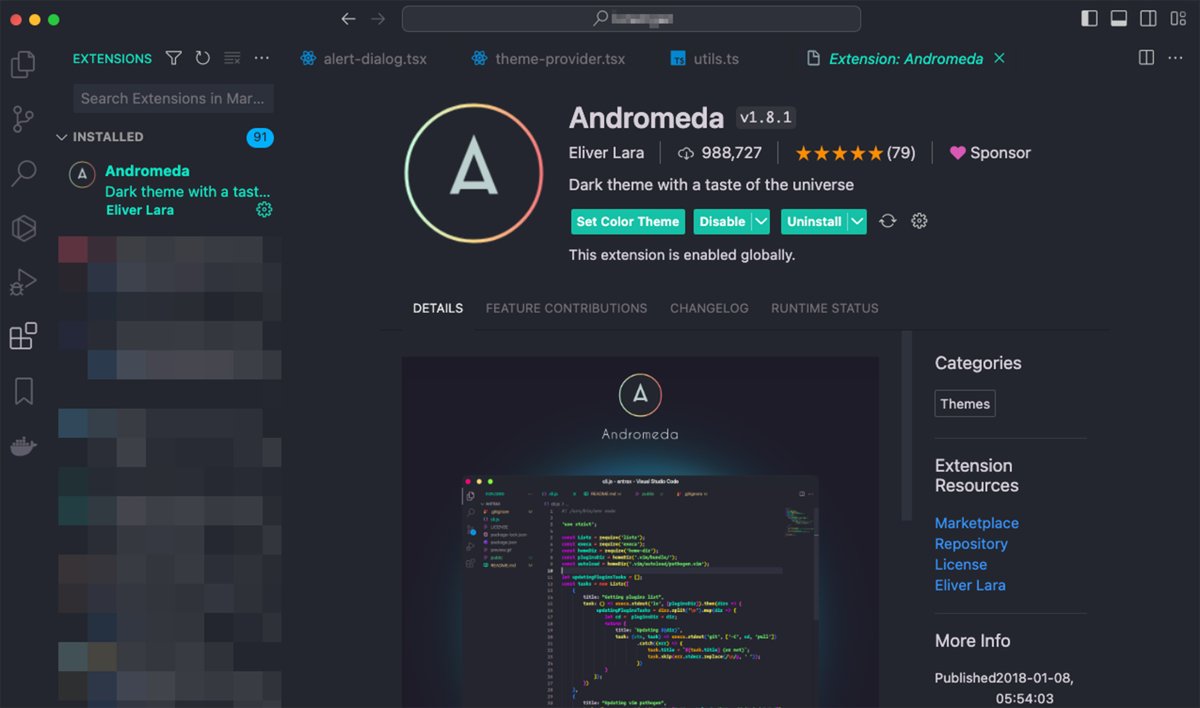
Task: Select Andromeda in the installed list
Action: tap(167, 190)
